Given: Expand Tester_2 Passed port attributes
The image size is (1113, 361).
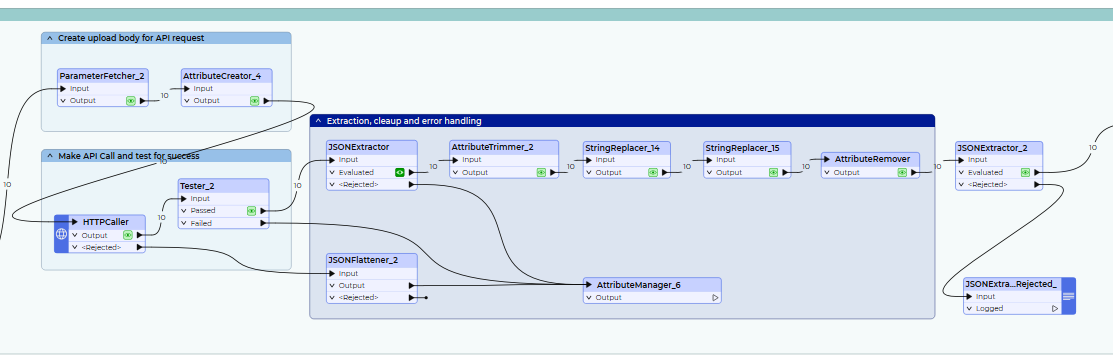Looking at the screenshot, I should coord(185,211).
